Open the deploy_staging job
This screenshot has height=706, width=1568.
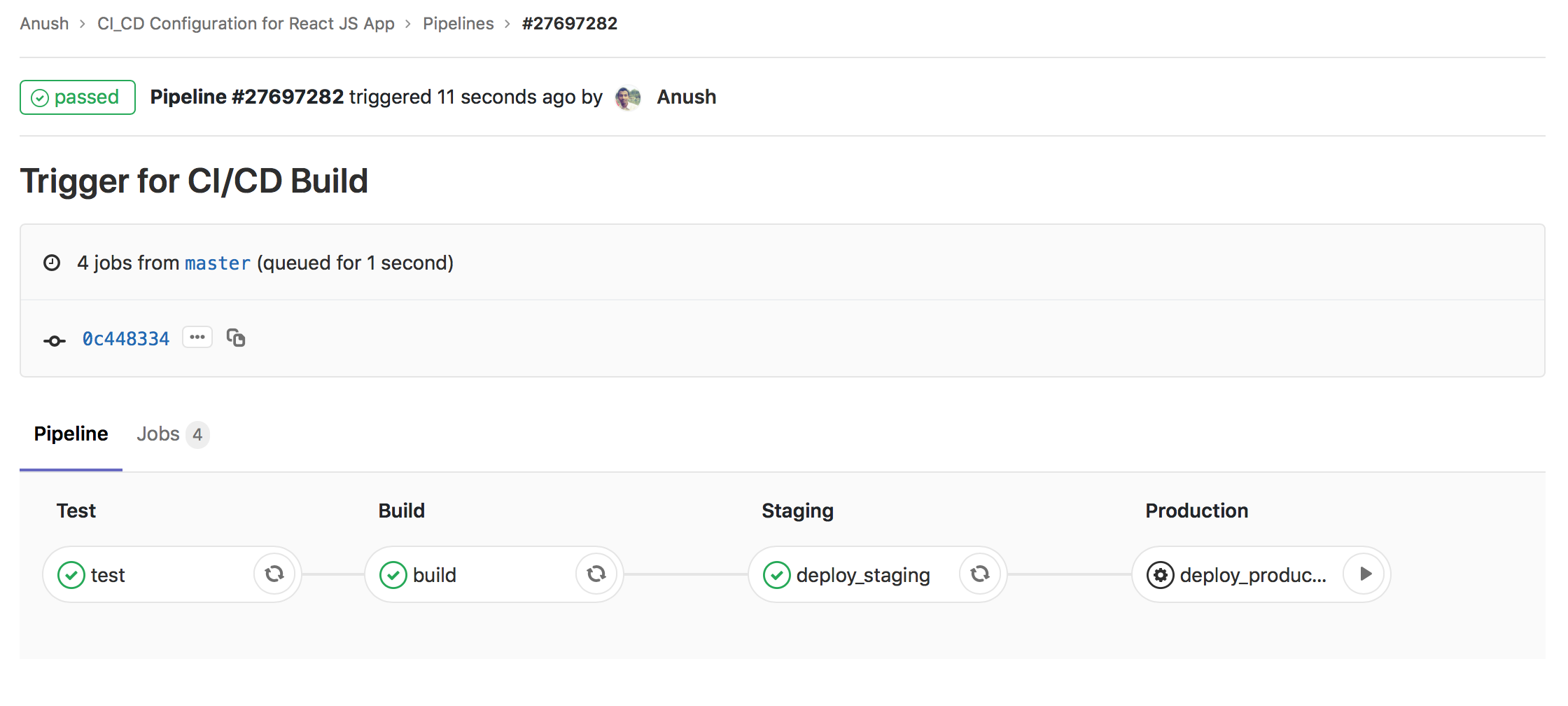pyautogui.click(x=862, y=575)
